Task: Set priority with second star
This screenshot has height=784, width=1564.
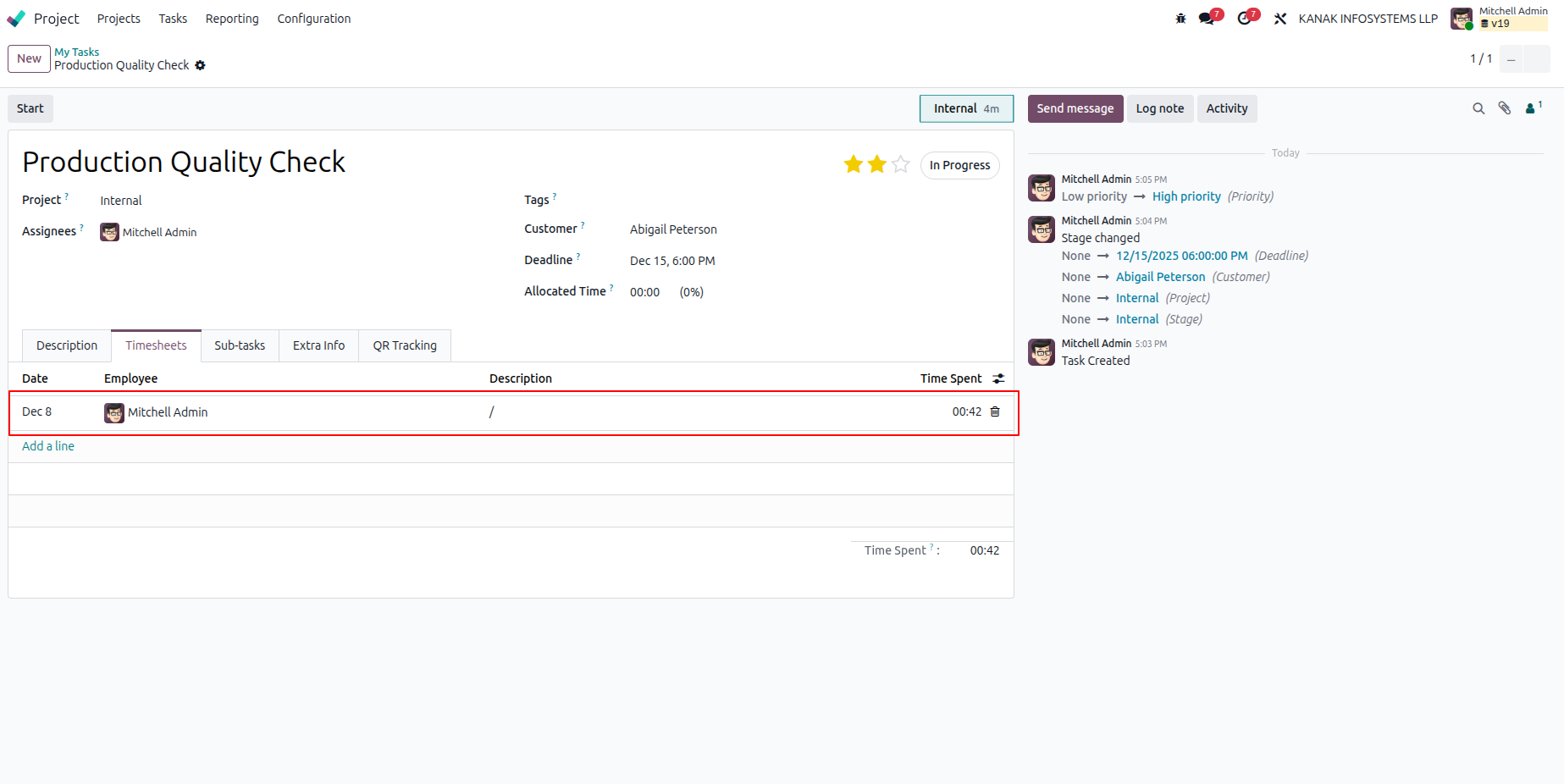Action: [877, 164]
